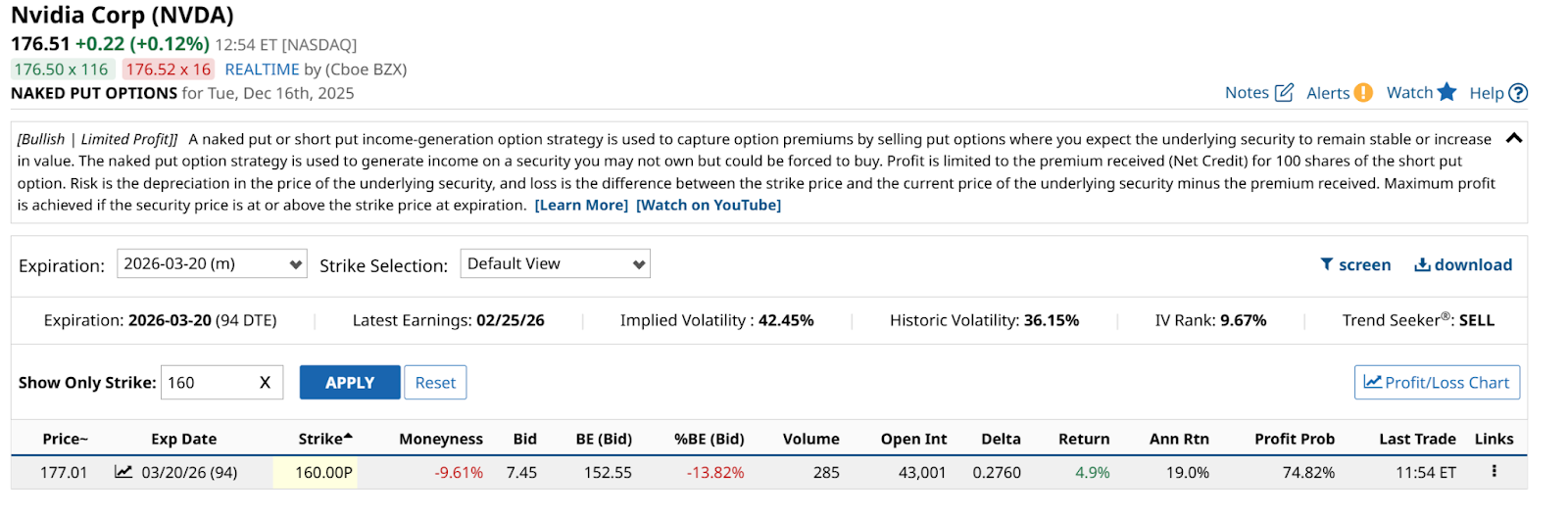Collapse the strategy description panel

tap(1513, 138)
